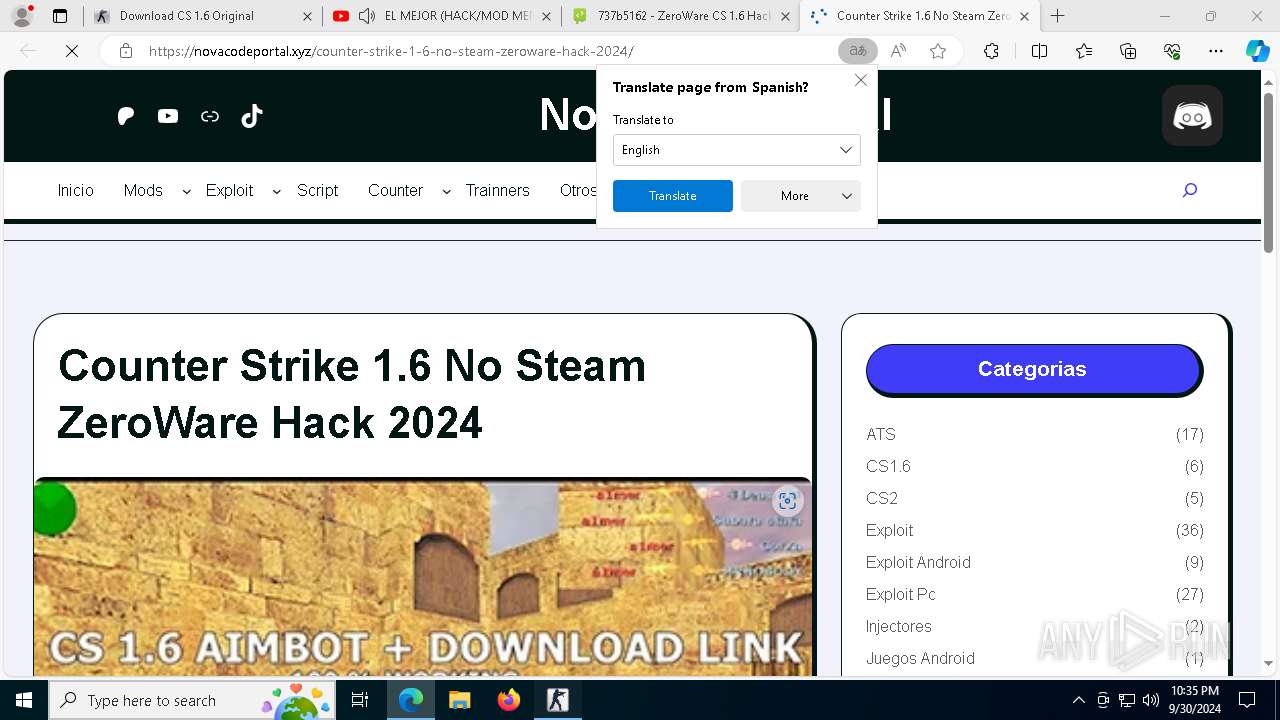Click the Categorias button

(1033, 369)
